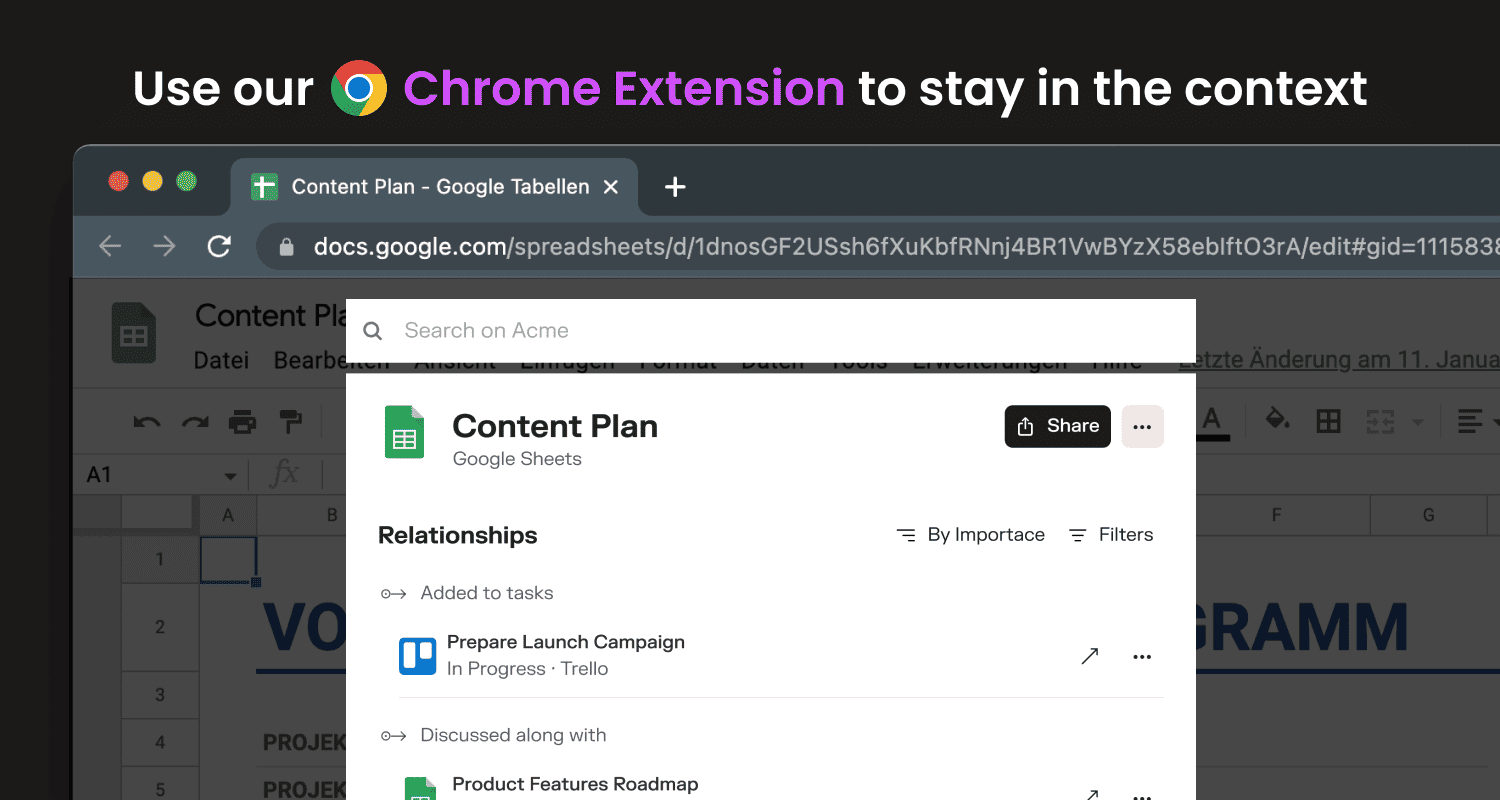Click the browser reload icon
This screenshot has width=1500, height=800.
(219, 246)
